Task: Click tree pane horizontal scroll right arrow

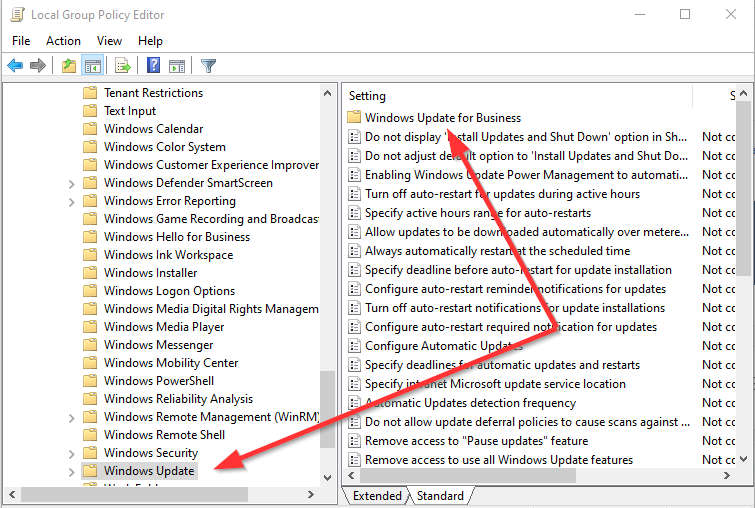Action: [311, 494]
